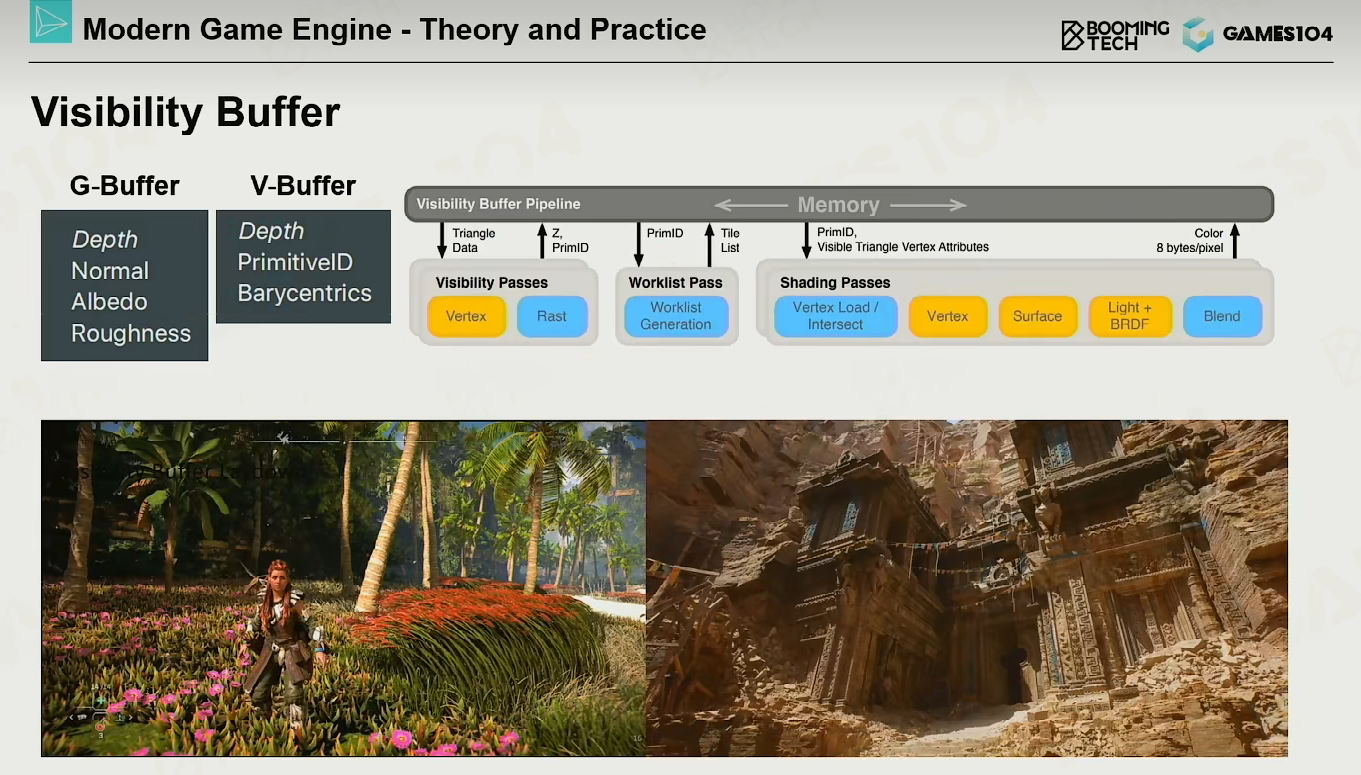Select the 'Modern Game Engine - Theory and Practice' title
1361x775 pixels.
coord(394,29)
